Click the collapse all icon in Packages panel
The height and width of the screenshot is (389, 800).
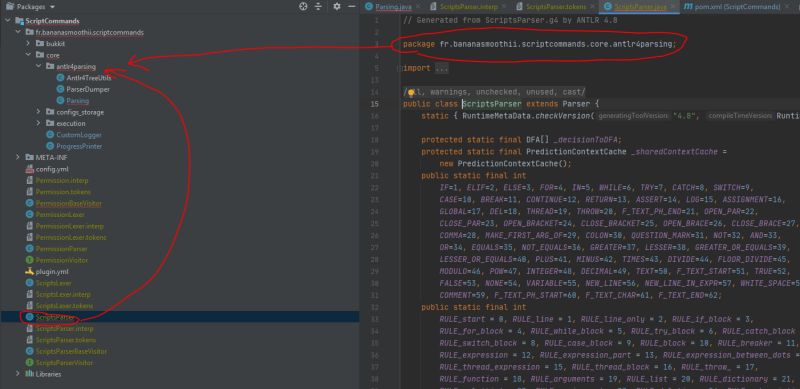pyautogui.click(x=318, y=7)
